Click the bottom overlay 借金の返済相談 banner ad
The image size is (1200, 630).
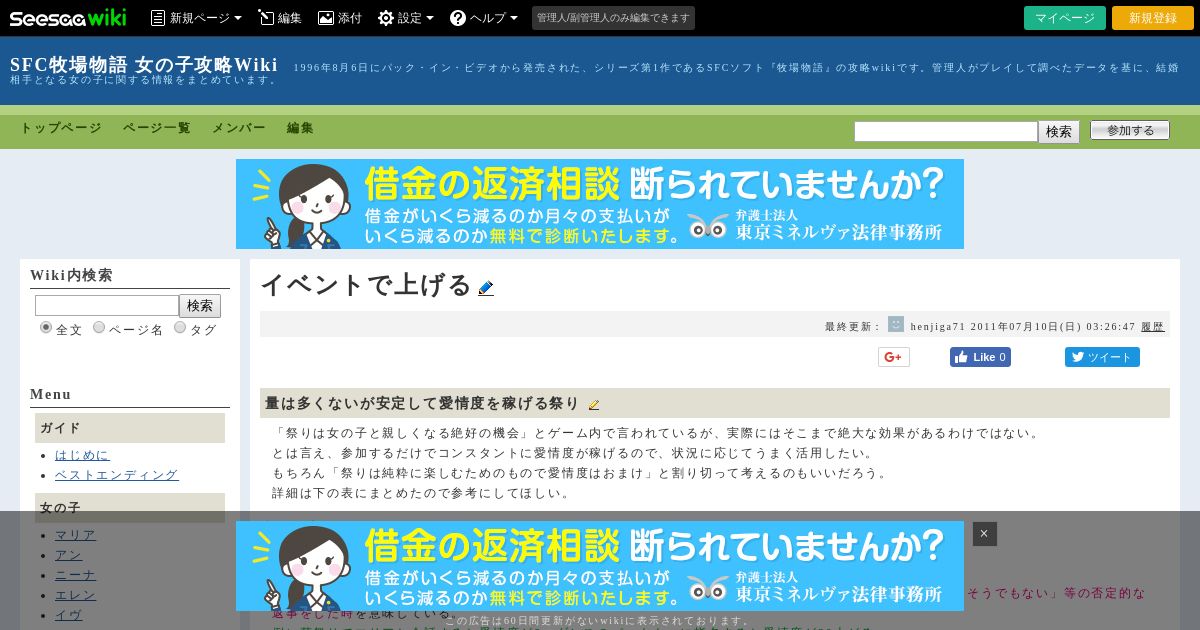[x=600, y=566]
